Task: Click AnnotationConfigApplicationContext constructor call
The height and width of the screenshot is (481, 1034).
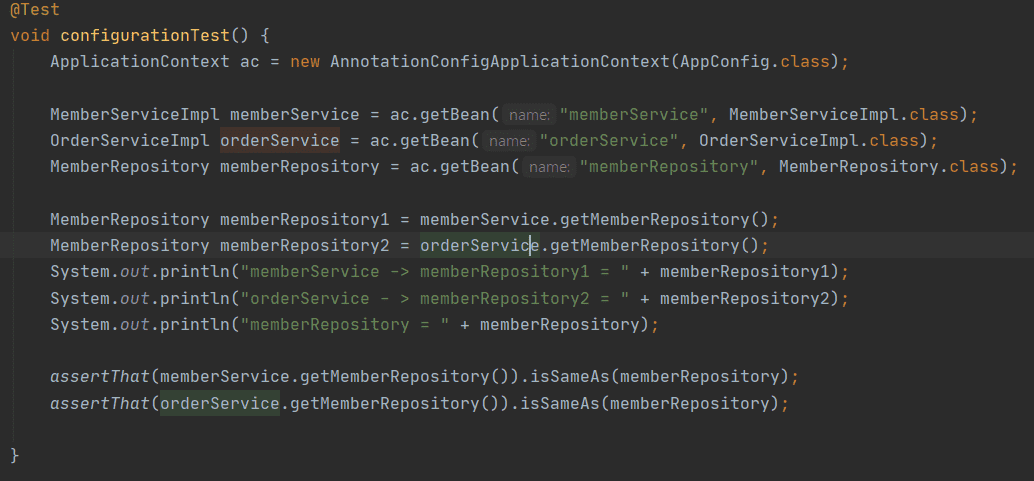Action: click(x=500, y=62)
